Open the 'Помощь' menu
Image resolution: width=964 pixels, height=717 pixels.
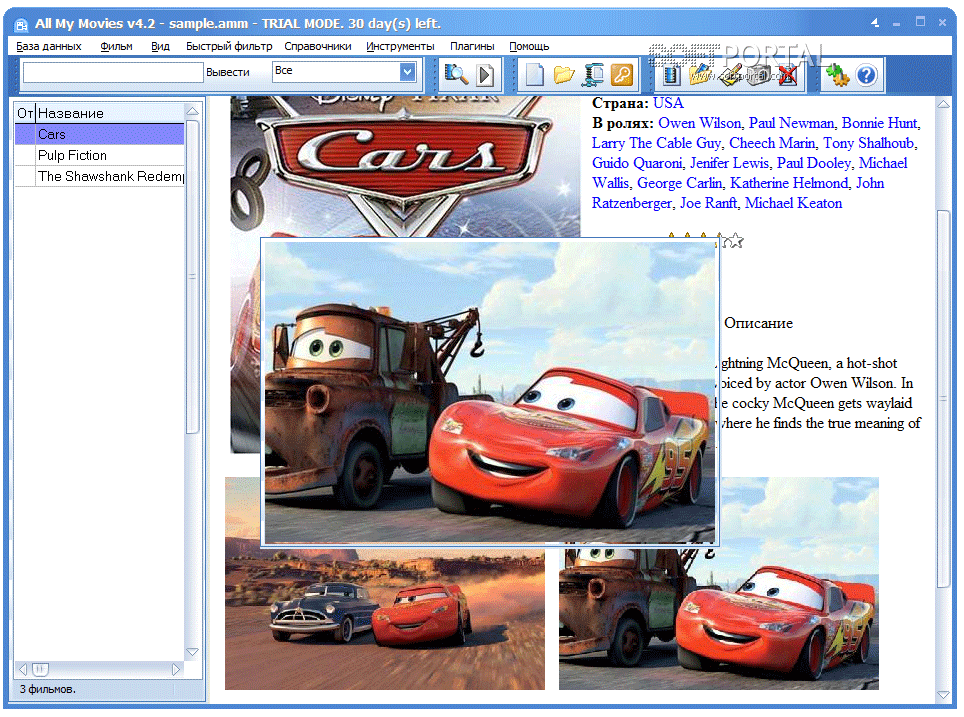tap(529, 46)
